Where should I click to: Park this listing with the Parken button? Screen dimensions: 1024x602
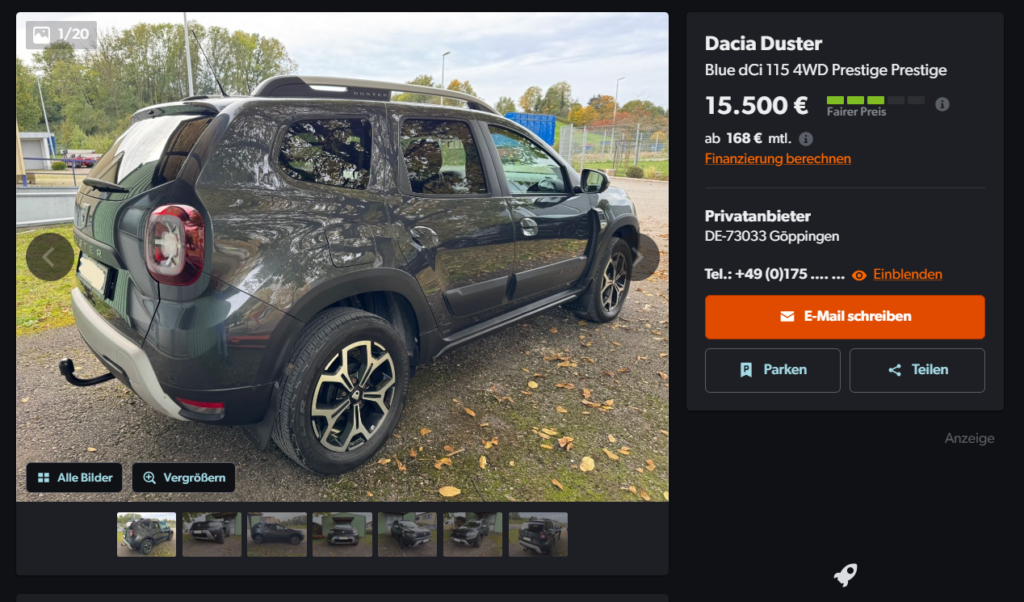773,370
